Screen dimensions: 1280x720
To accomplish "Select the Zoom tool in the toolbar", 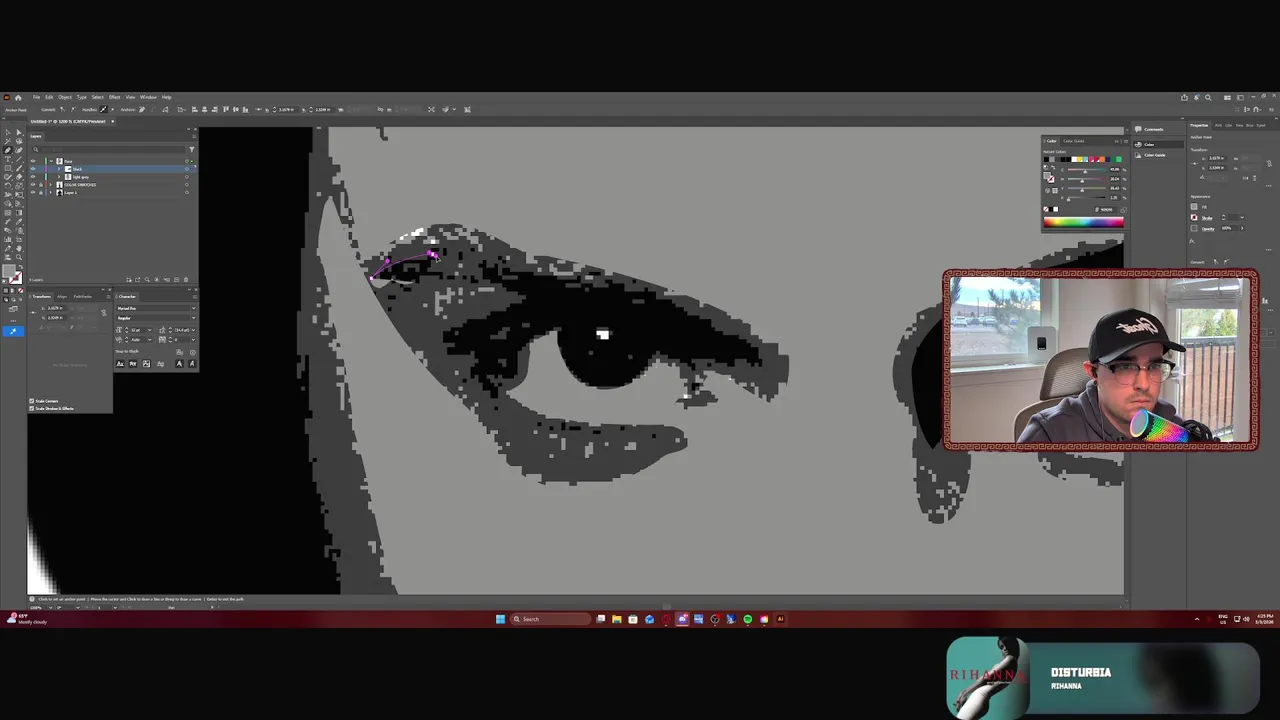I will click(x=19, y=257).
